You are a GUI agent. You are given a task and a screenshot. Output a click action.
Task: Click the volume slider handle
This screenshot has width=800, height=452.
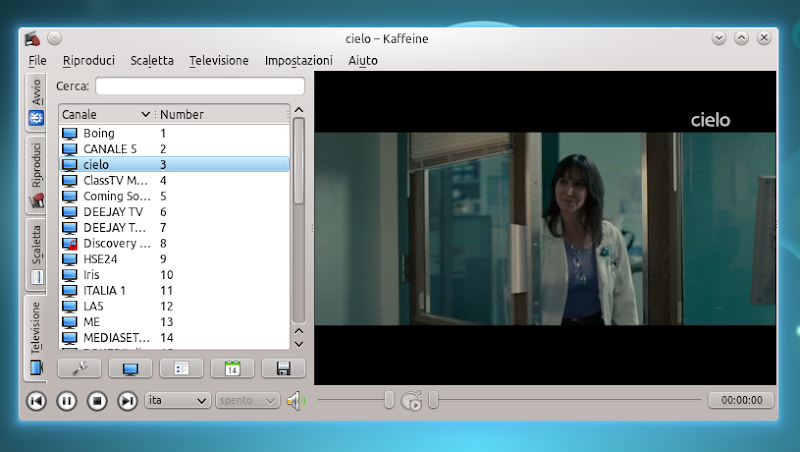[389, 400]
